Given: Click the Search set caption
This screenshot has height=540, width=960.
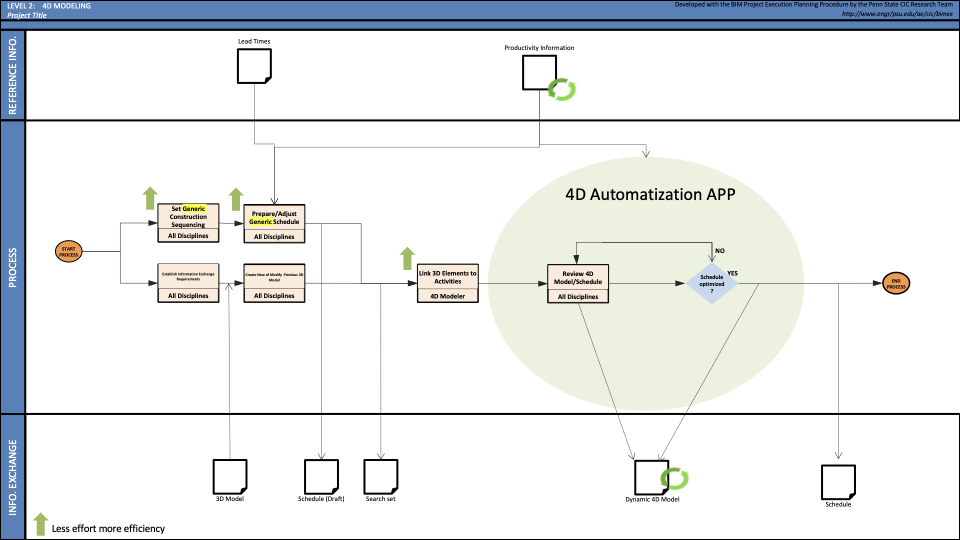Looking at the screenshot, I should click(380, 499).
